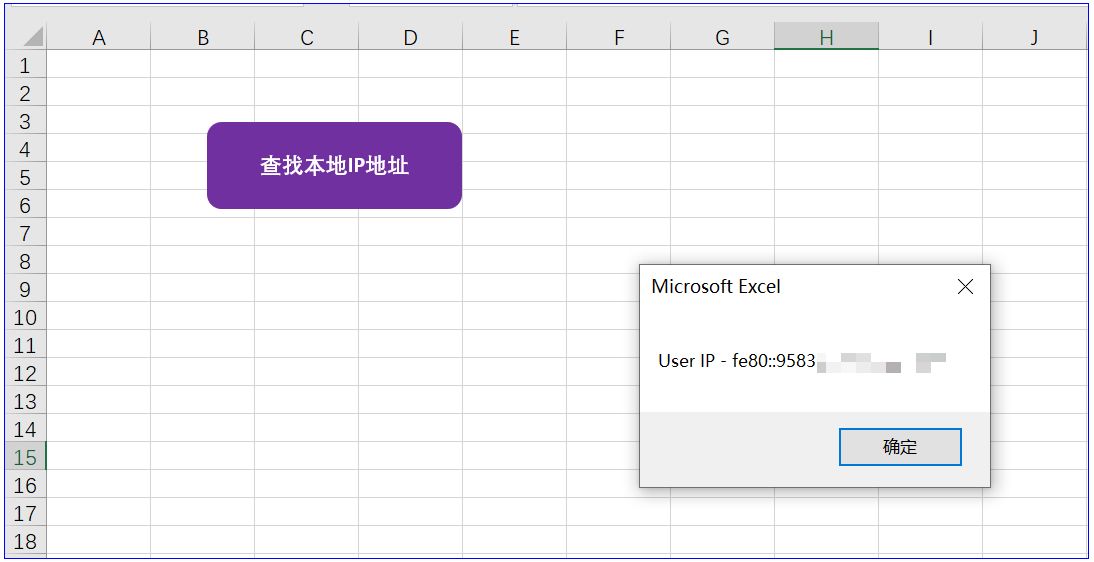Click cell F4
This screenshot has height=562, width=1094.
click(x=618, y=148)
